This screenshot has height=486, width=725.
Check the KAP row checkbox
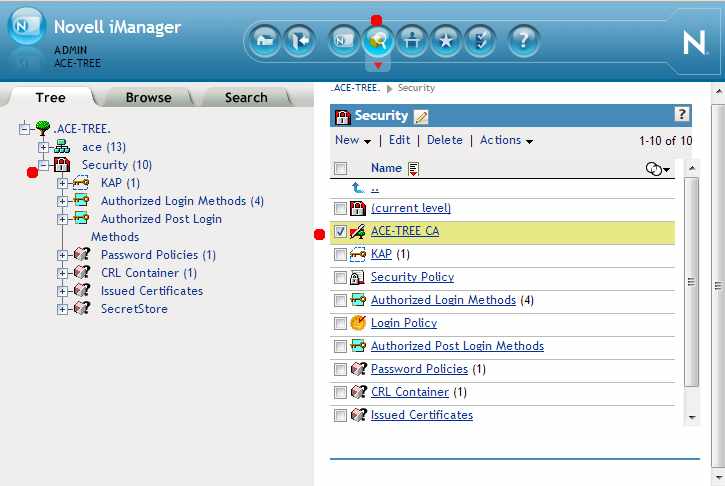tap(340, 254)
